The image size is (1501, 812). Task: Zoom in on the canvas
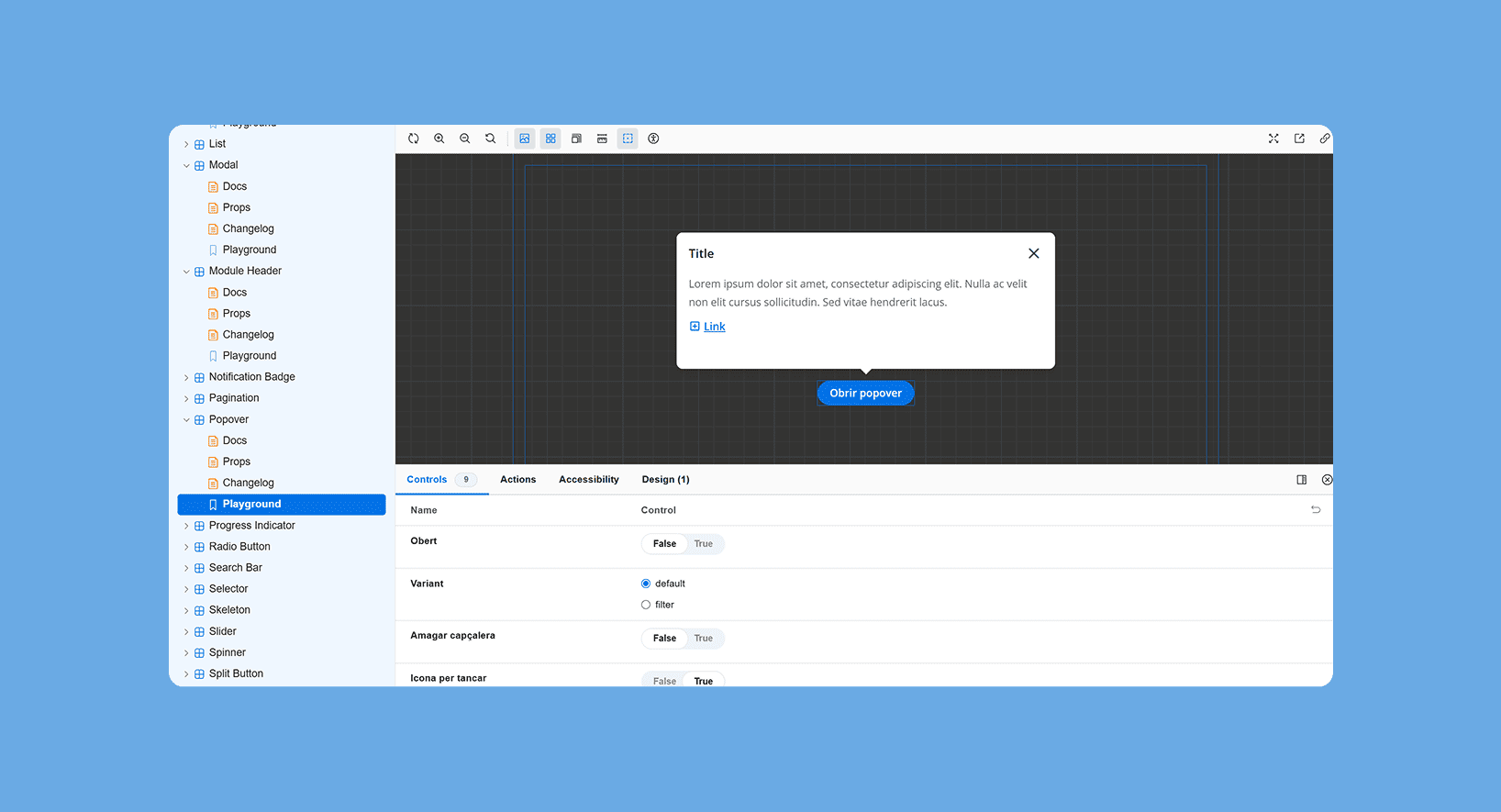439,139
